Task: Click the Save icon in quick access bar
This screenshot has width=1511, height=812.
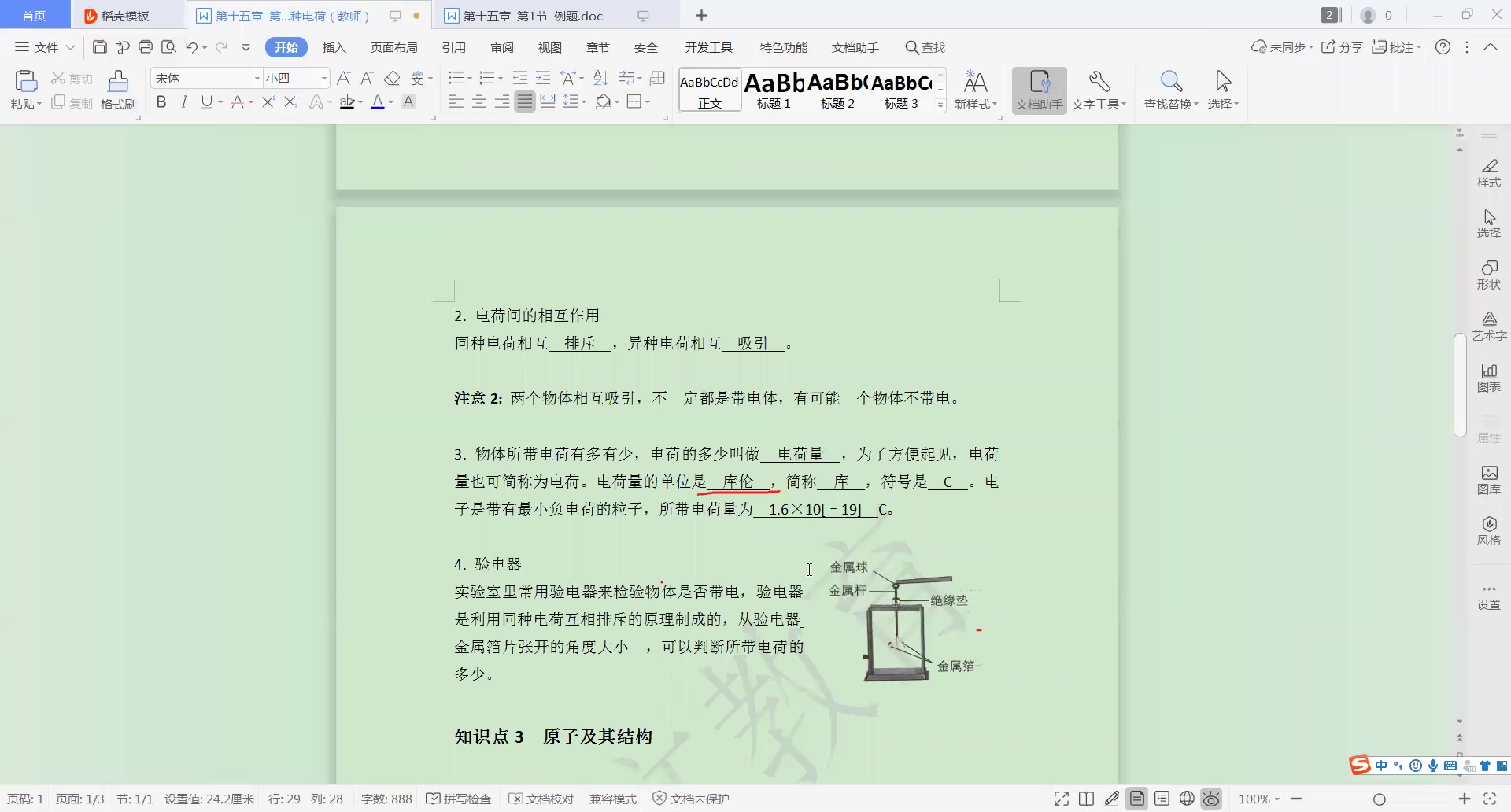Action: (x=99, y=47)
